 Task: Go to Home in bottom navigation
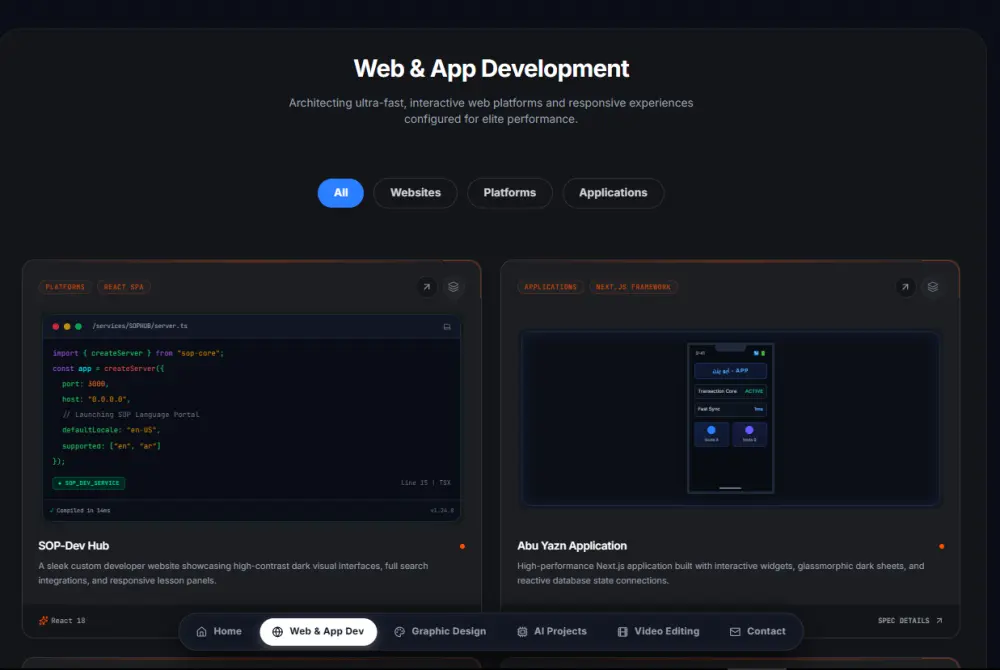point(219,631)
